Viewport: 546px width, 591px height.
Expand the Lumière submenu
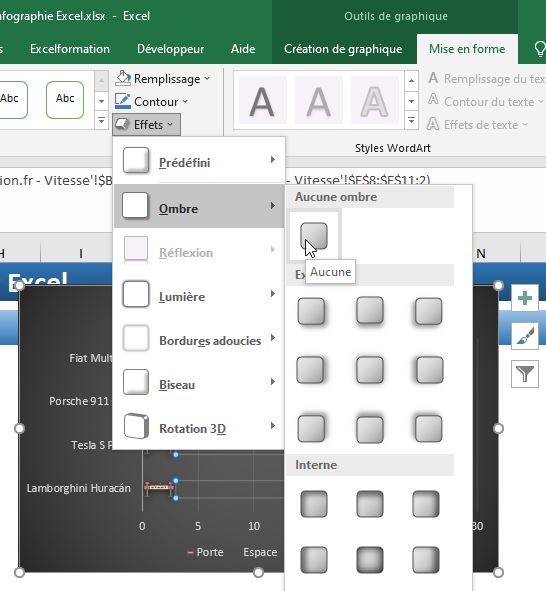point(199,296)
